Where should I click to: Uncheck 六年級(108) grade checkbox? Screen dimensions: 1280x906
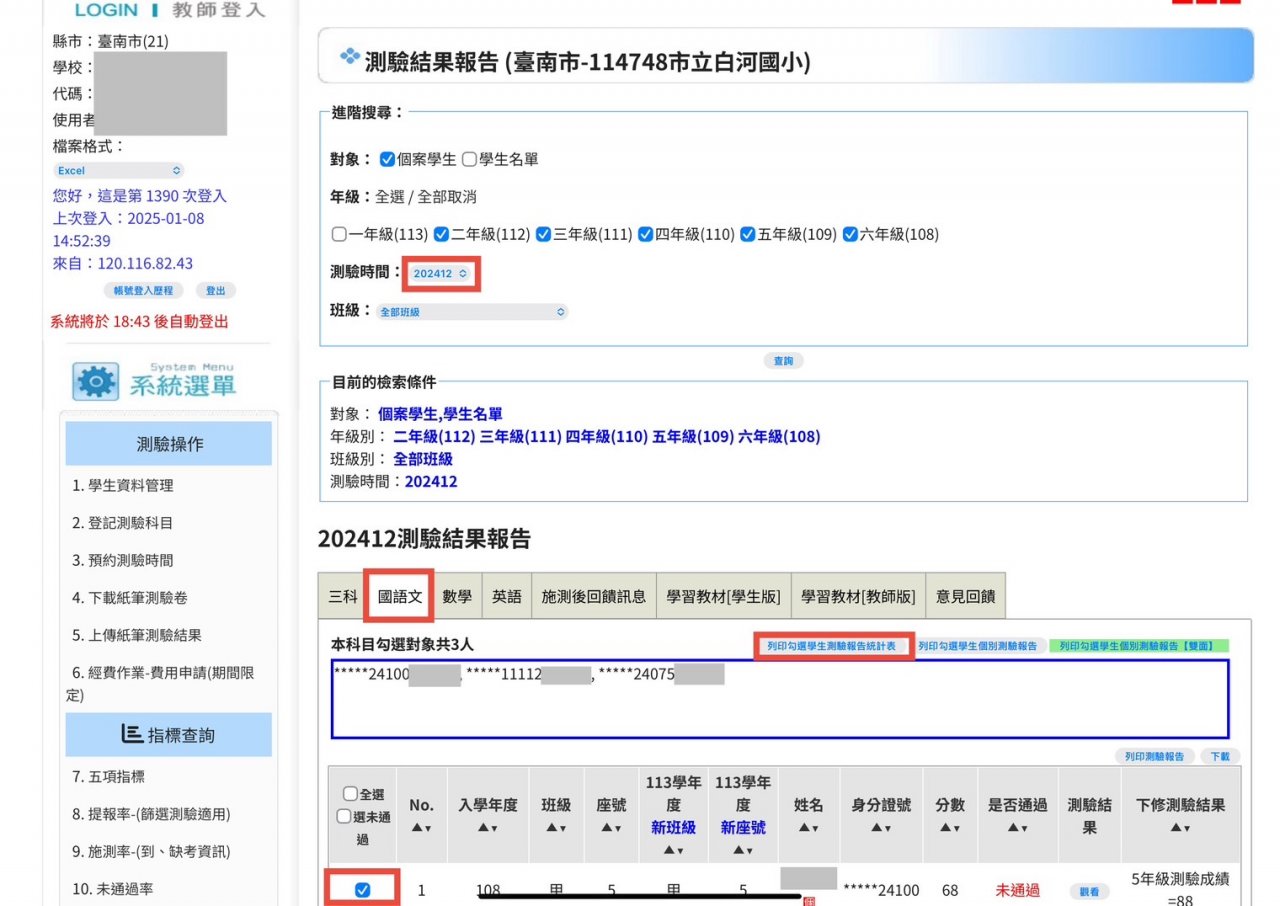[851, 234]
